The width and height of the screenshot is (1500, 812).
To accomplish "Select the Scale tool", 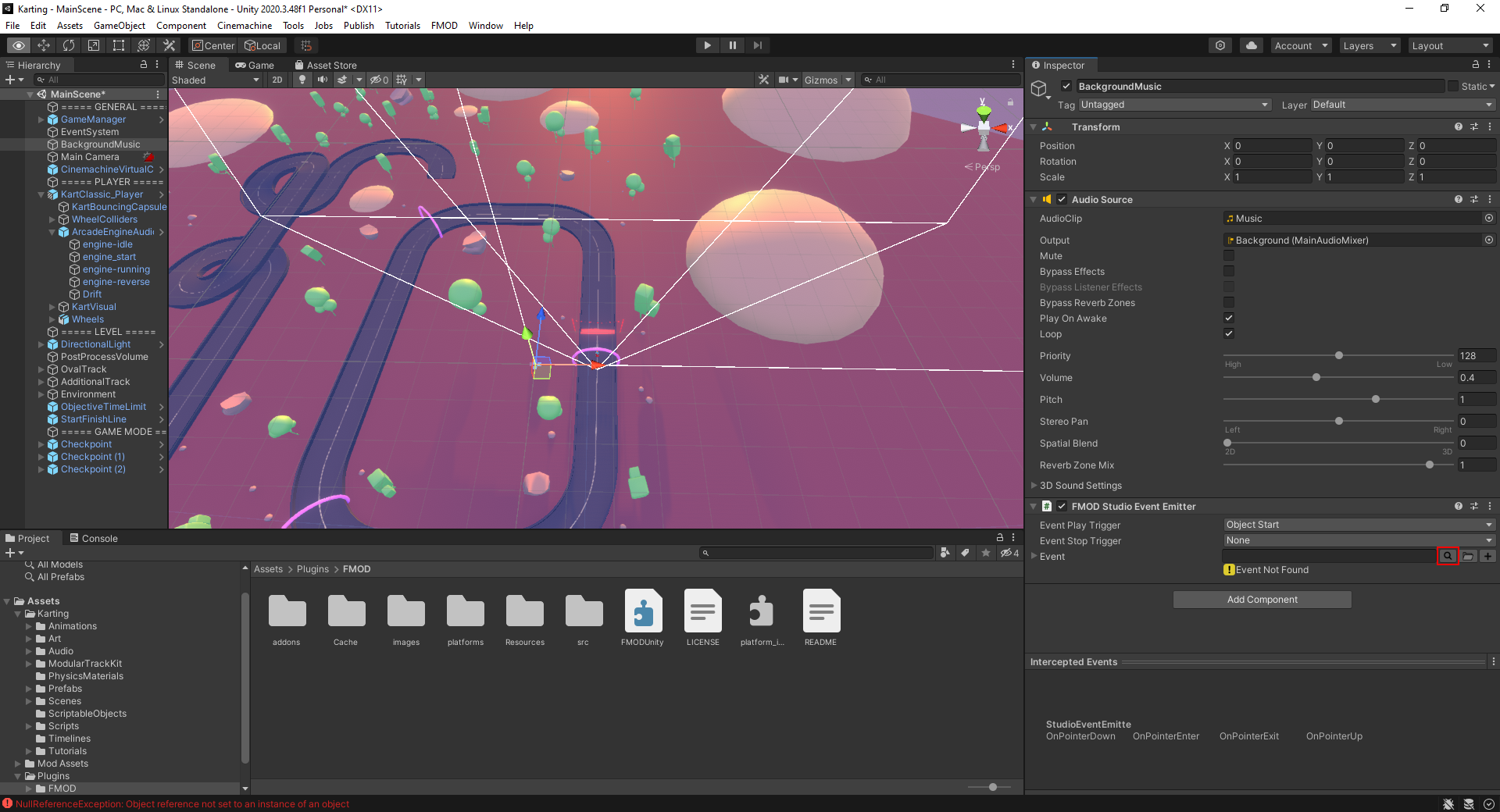I will coord(94,45).
